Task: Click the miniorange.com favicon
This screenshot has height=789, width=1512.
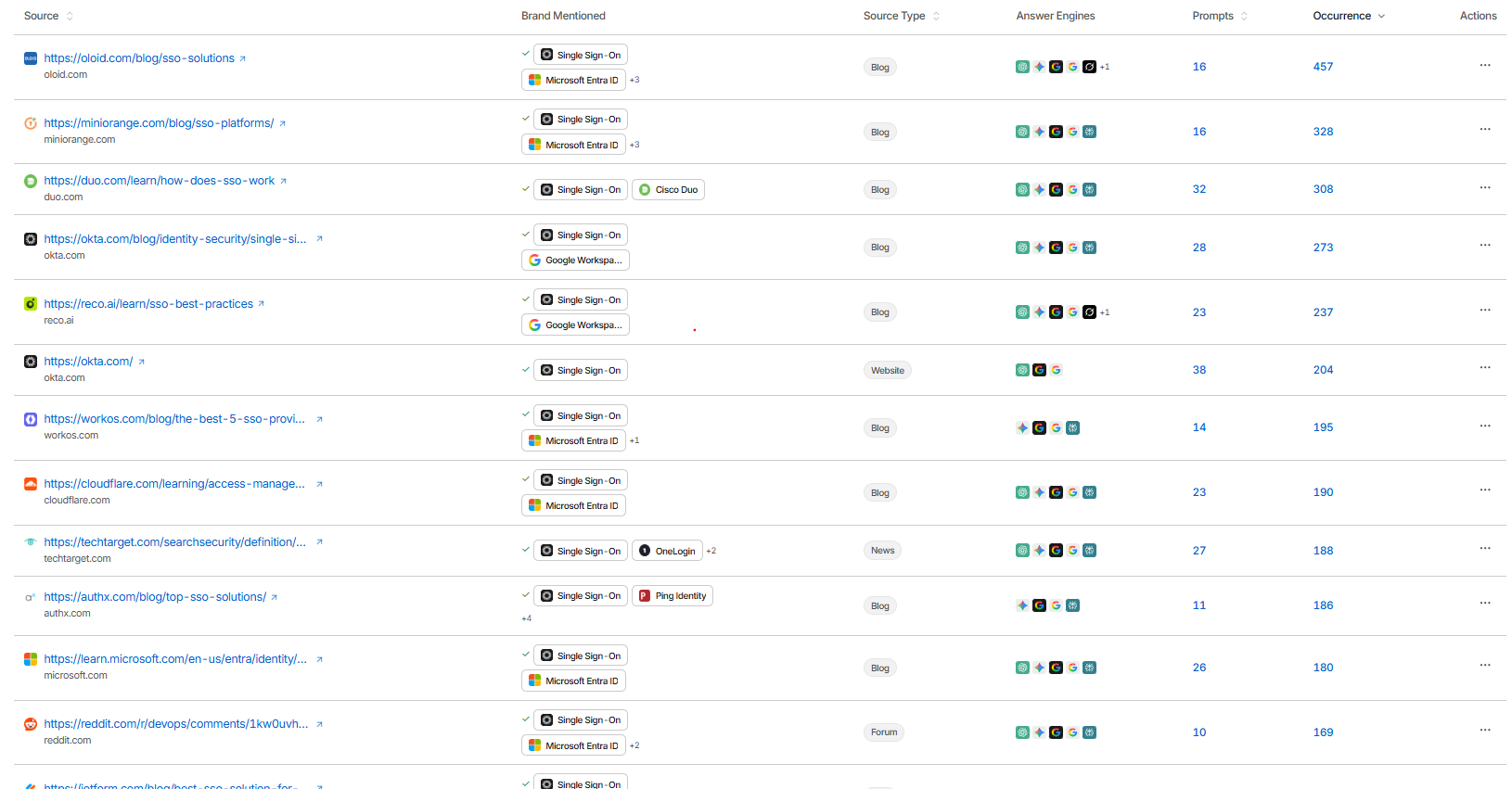Action: point(31,123)
